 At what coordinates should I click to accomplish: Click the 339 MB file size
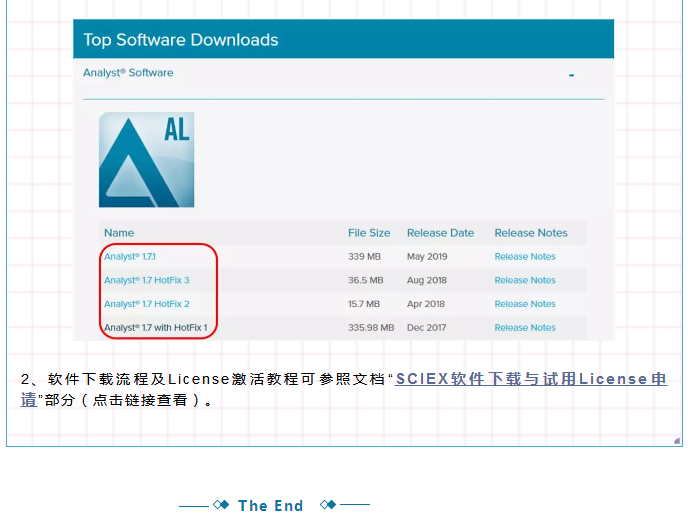pos(364,257)
